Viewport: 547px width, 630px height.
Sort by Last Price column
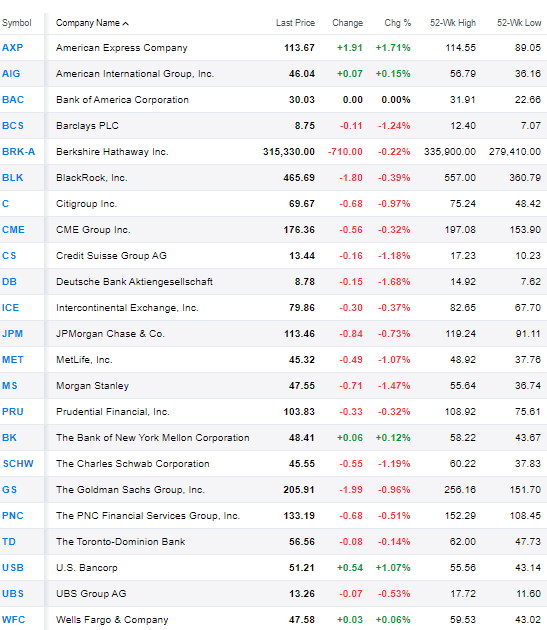click(x=295, y=23)
